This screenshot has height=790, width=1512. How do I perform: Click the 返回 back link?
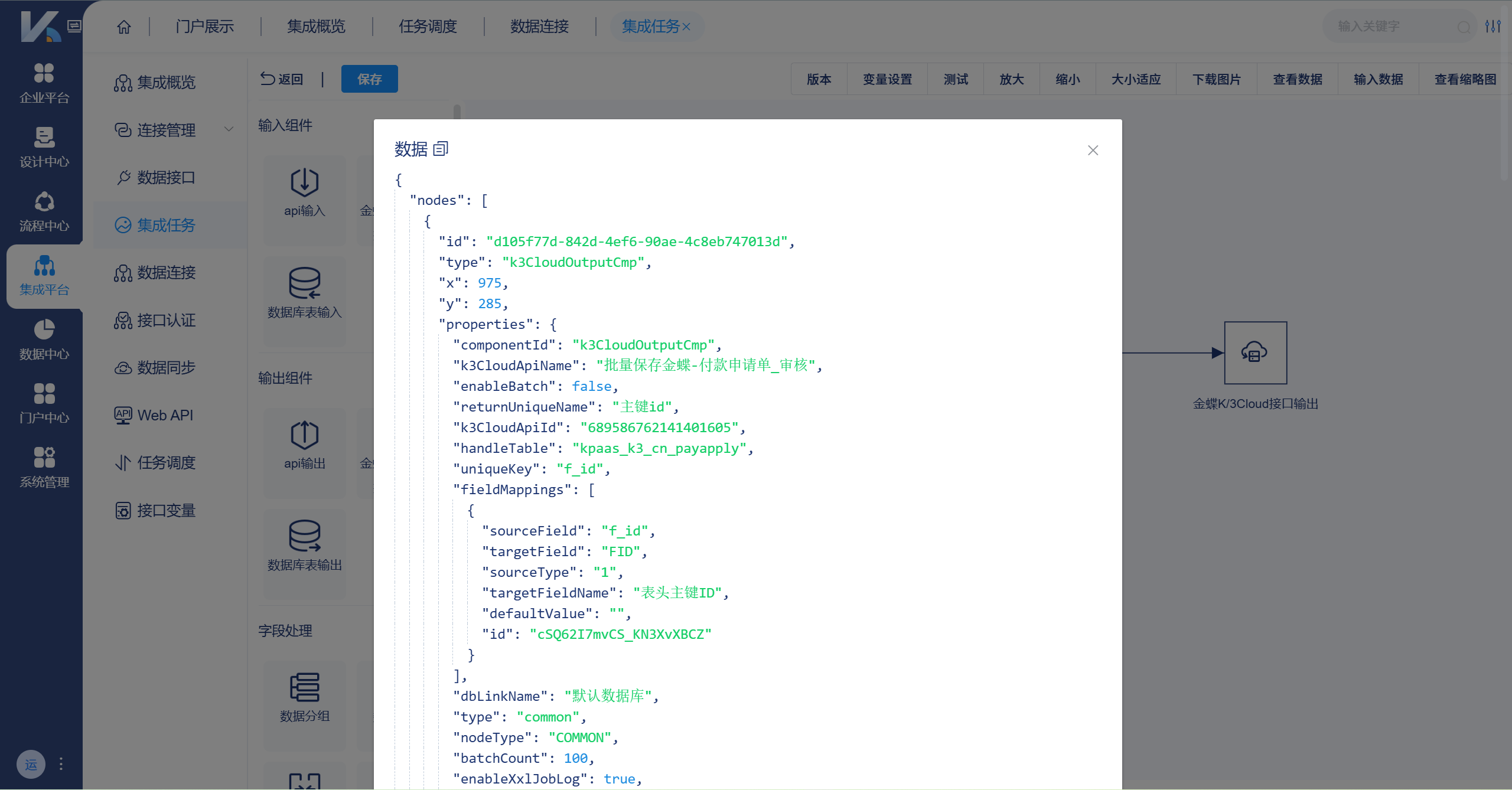pyautogui.click(x=282, y=79)
